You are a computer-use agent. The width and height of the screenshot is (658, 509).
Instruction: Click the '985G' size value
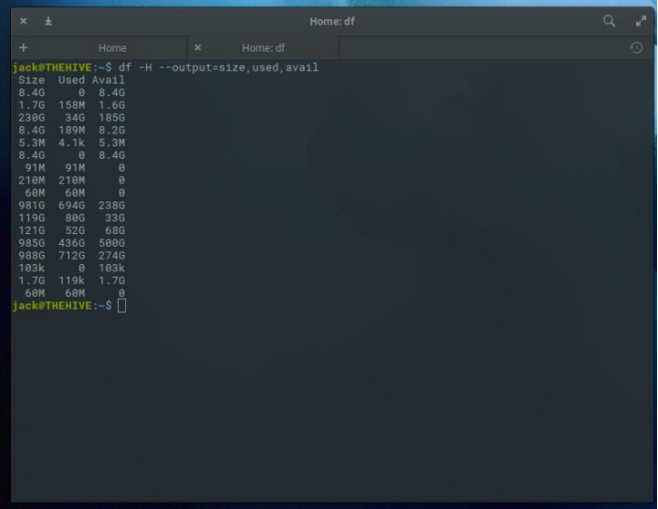[x=31, y=243]
